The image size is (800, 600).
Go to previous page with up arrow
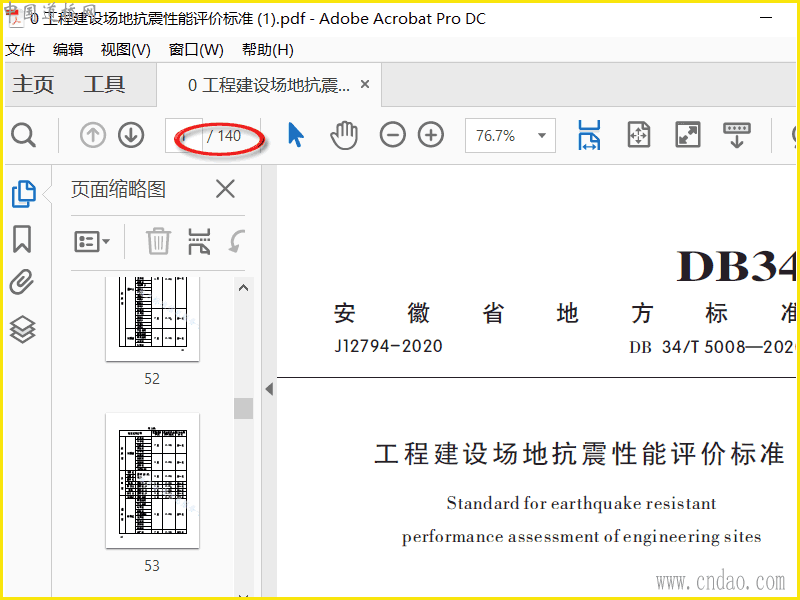pyautogui.click(x=93, y=135)
